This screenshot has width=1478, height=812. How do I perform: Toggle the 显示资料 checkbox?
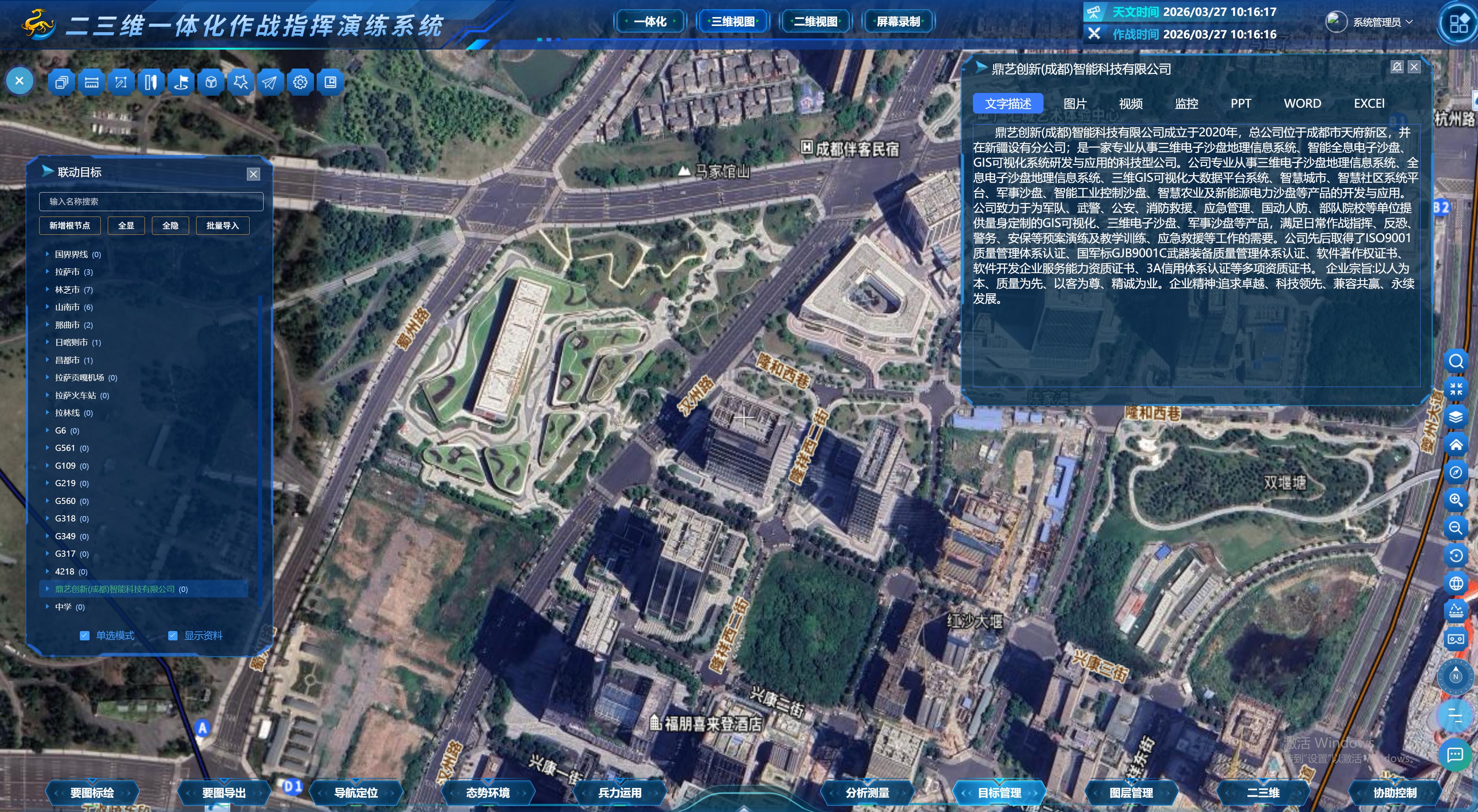(173, 635)
